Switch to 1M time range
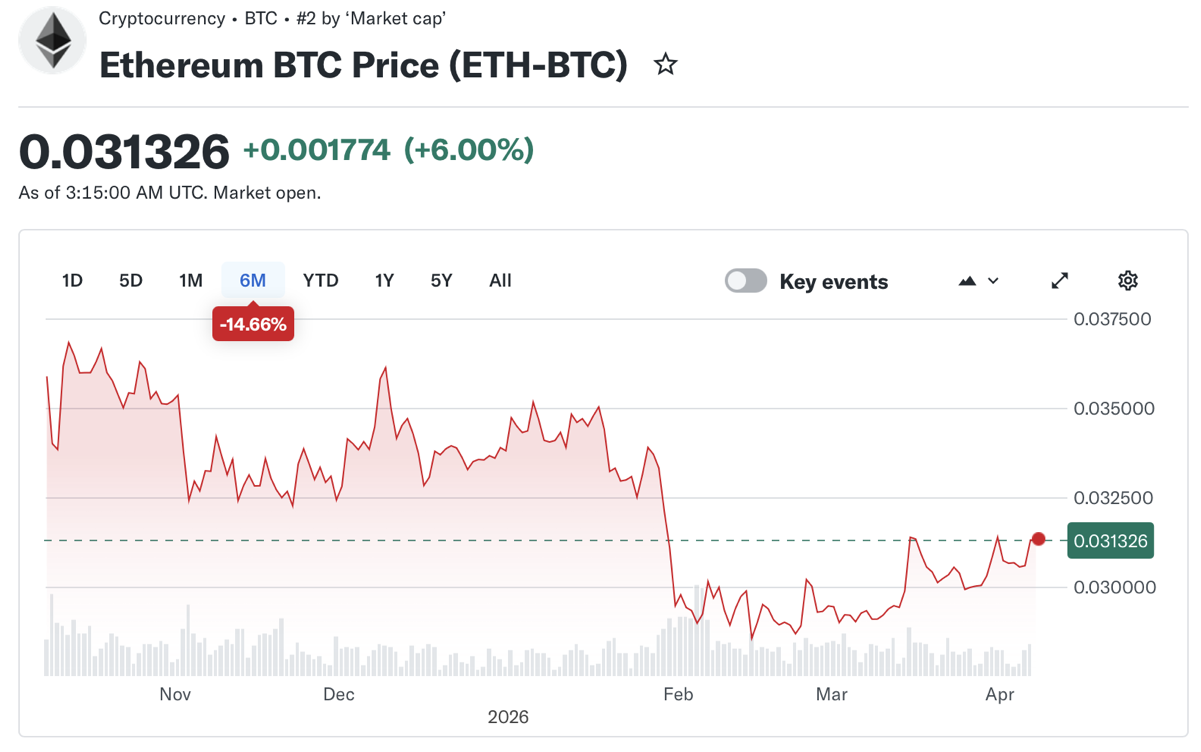This screenshot has width=1201, height=752. (x=191, y=281)
